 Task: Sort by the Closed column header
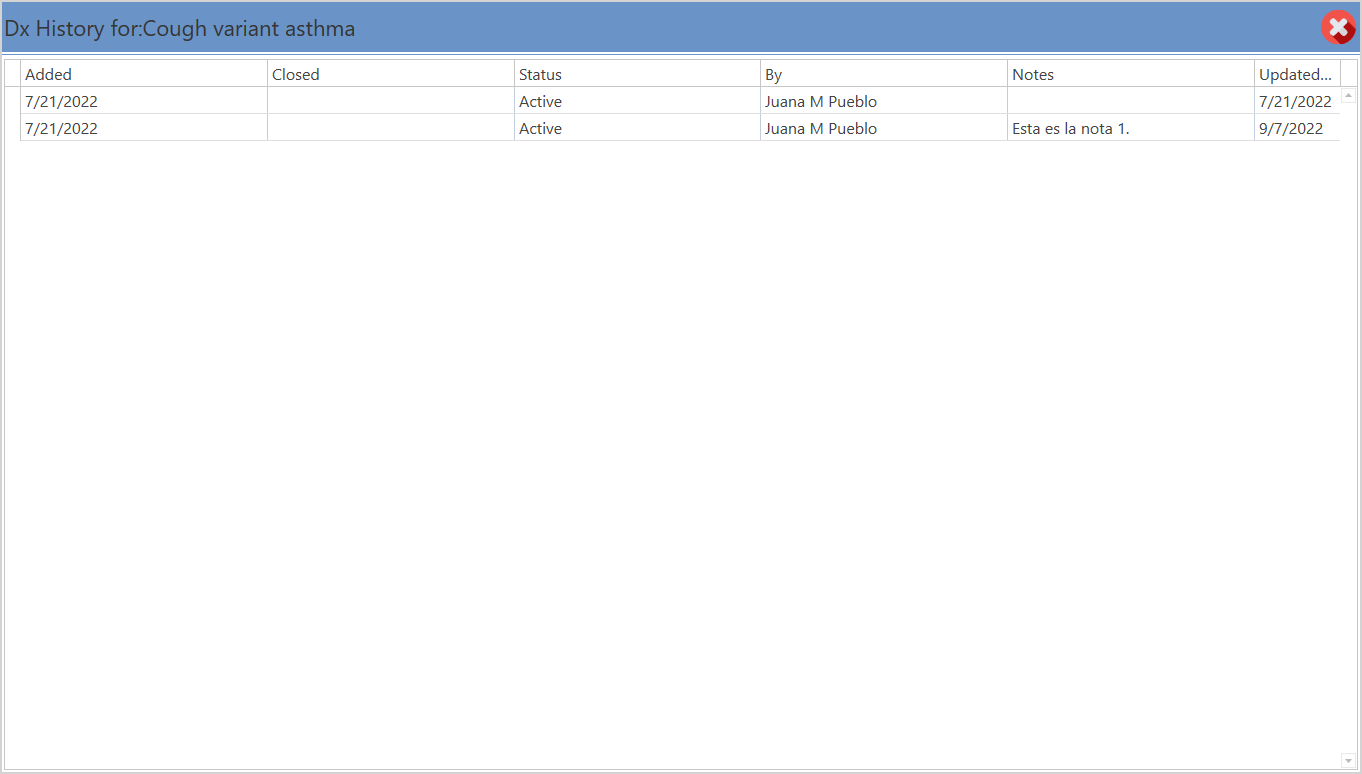(391, 74)
